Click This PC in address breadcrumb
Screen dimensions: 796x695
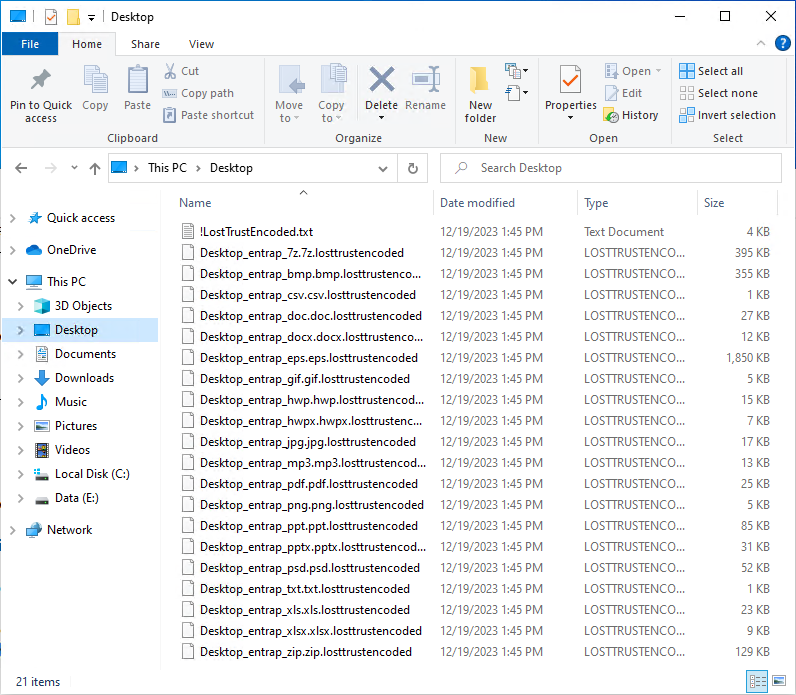(x=168, y=168)
